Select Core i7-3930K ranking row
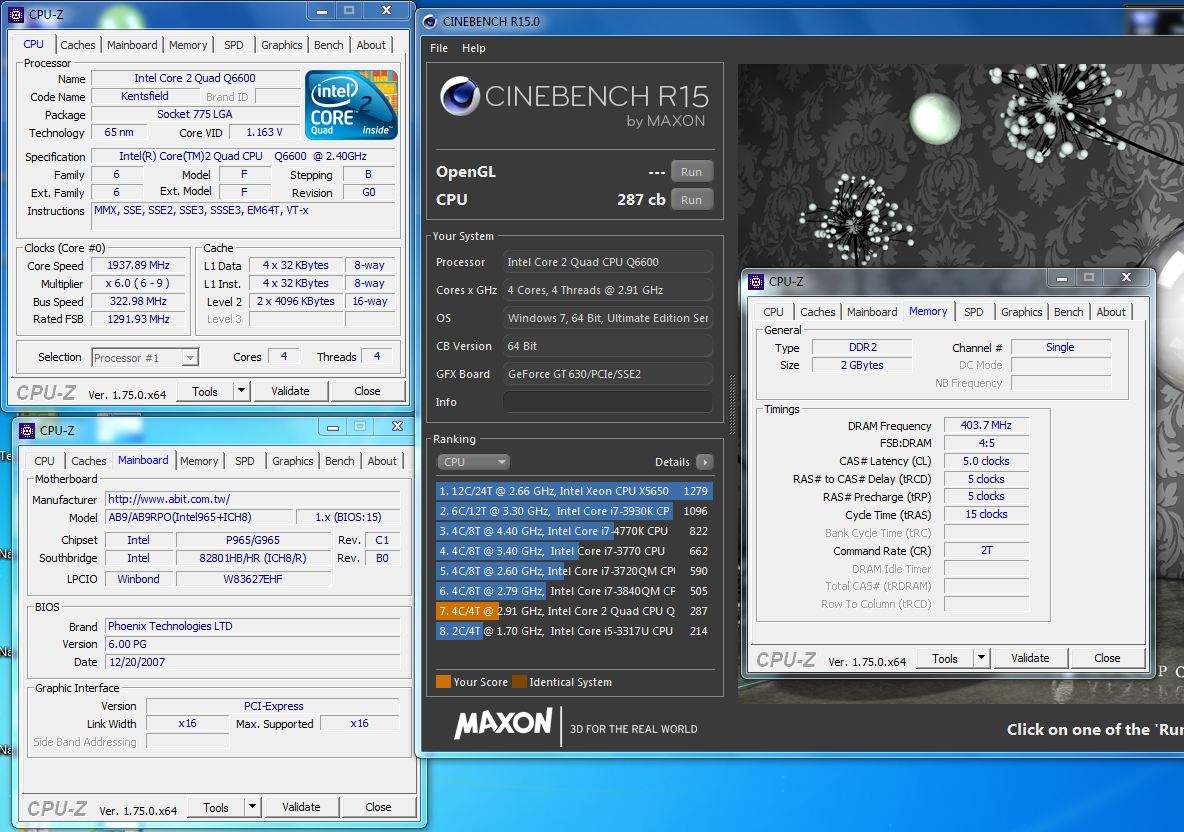This screenshot has width=1184, height=832. pyautogui.click(x=574, y=511)
